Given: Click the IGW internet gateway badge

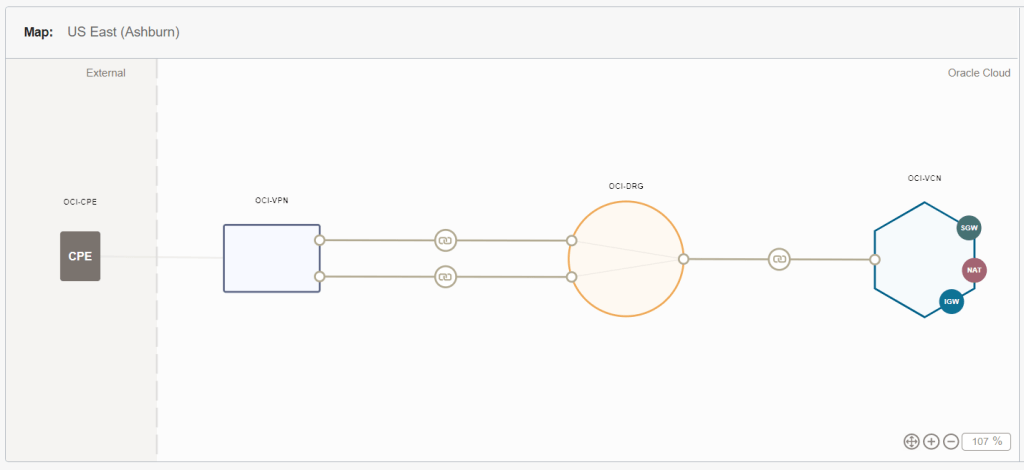Looking at the screenshot, I should click(x=951, y=301).
